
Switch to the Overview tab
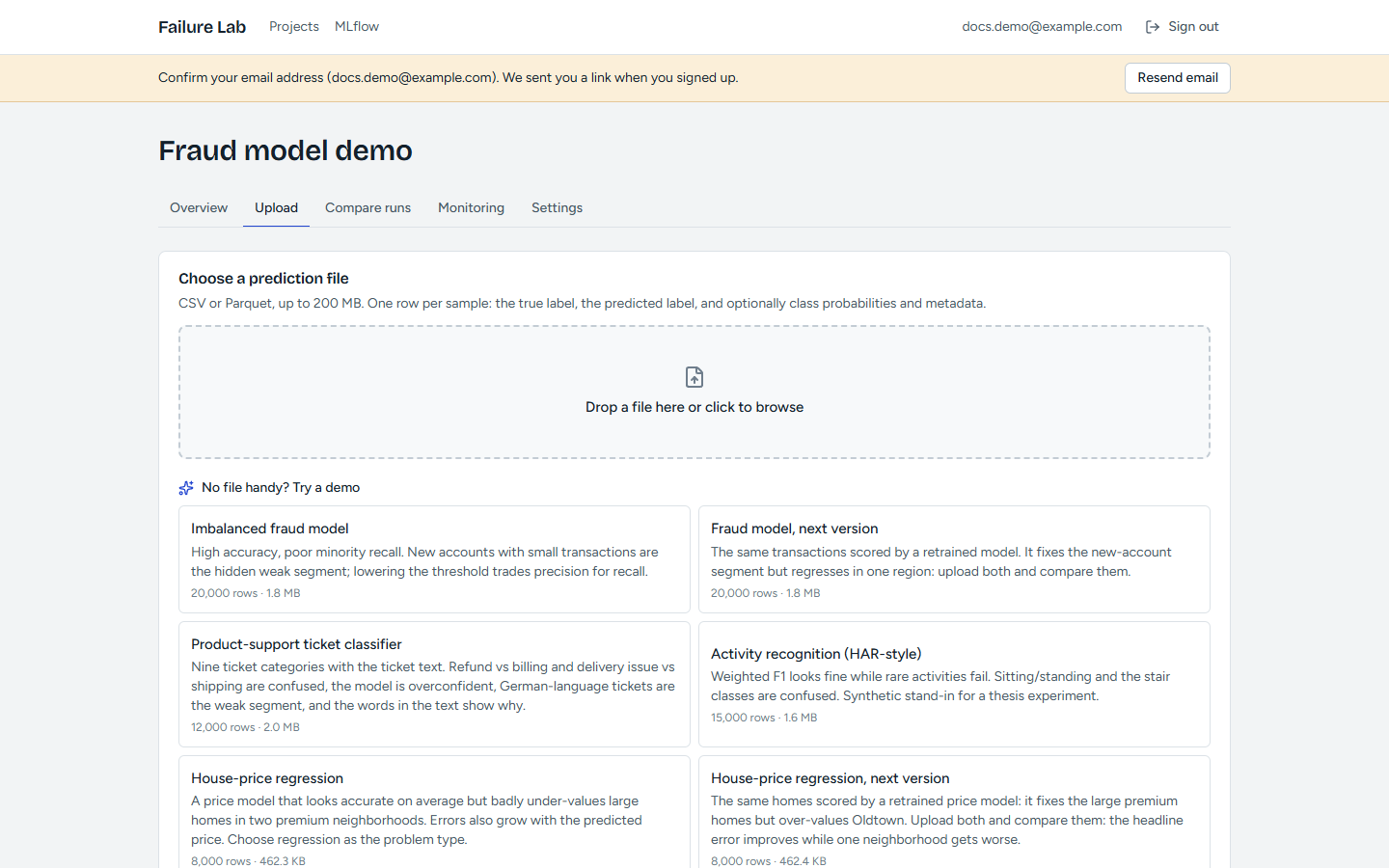[199, 207]
